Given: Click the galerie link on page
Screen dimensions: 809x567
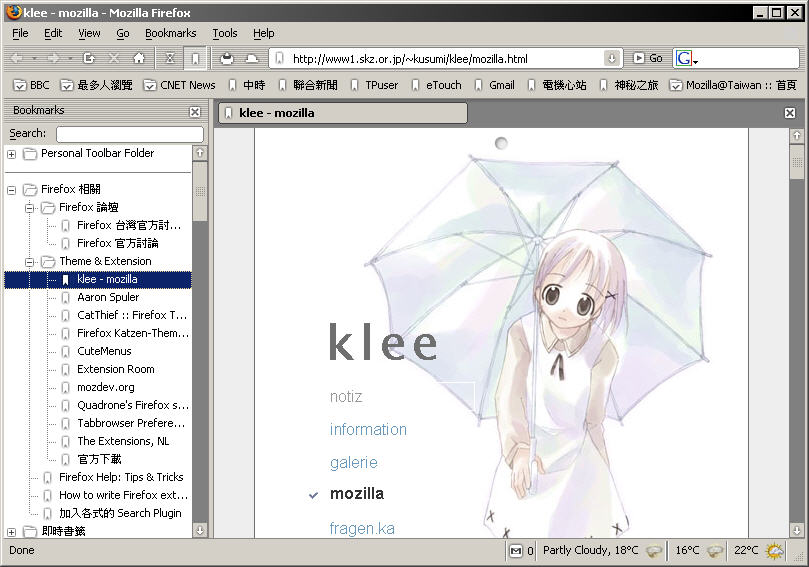Looking at the screenshot, I should tap(353, 462).
